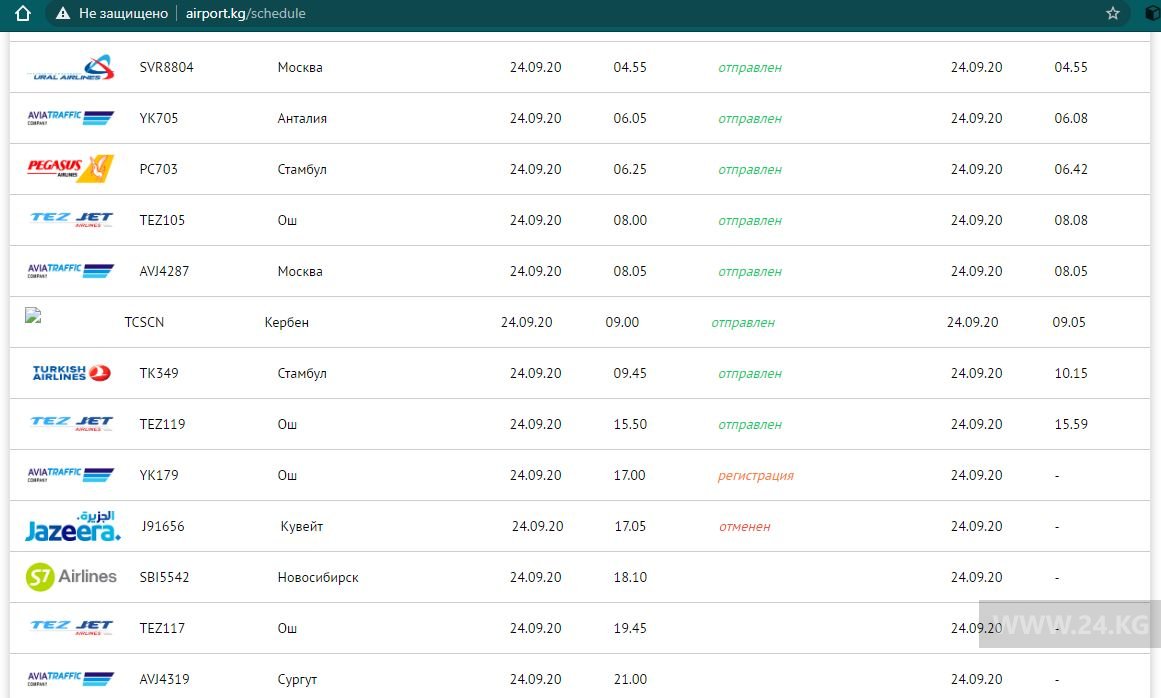Bookmark this page with star icon
This screenshot has height=698, width=1161.
coord(1113,13)
